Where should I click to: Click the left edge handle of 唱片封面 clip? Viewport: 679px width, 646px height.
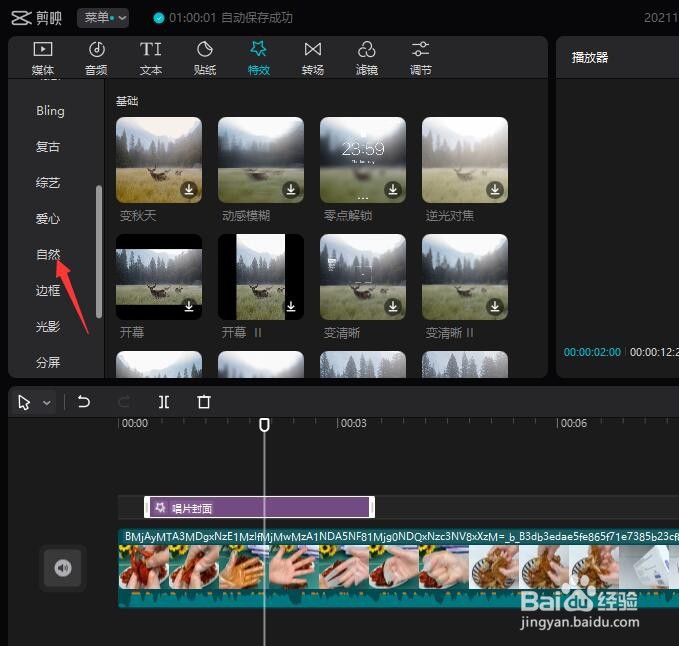coord(147,507)
